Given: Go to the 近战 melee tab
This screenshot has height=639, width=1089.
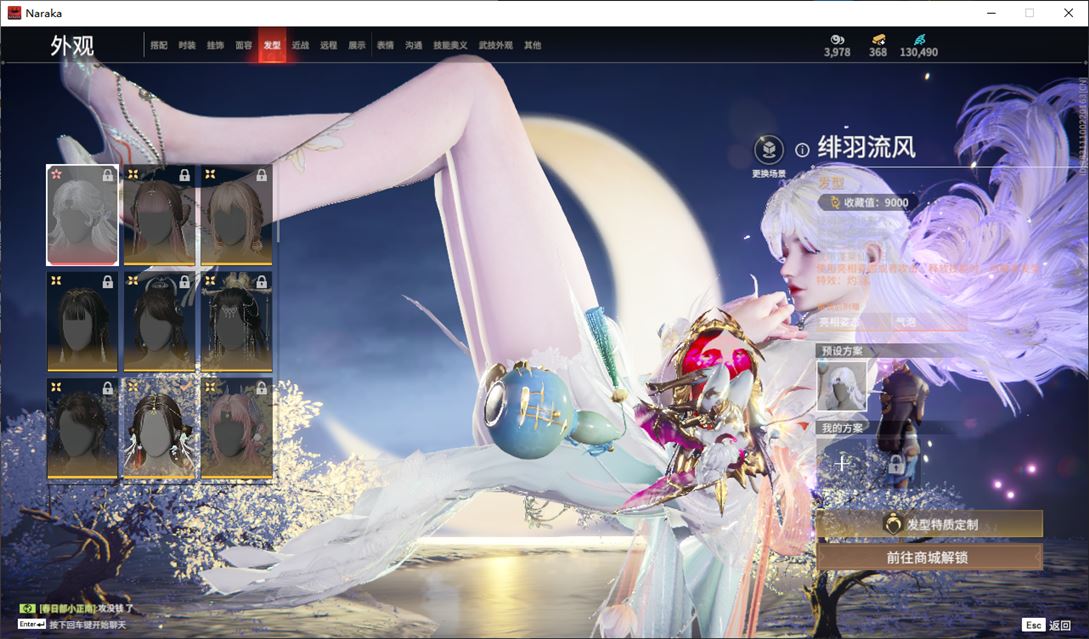Looking at the screenshot, I should pos(300,45).
